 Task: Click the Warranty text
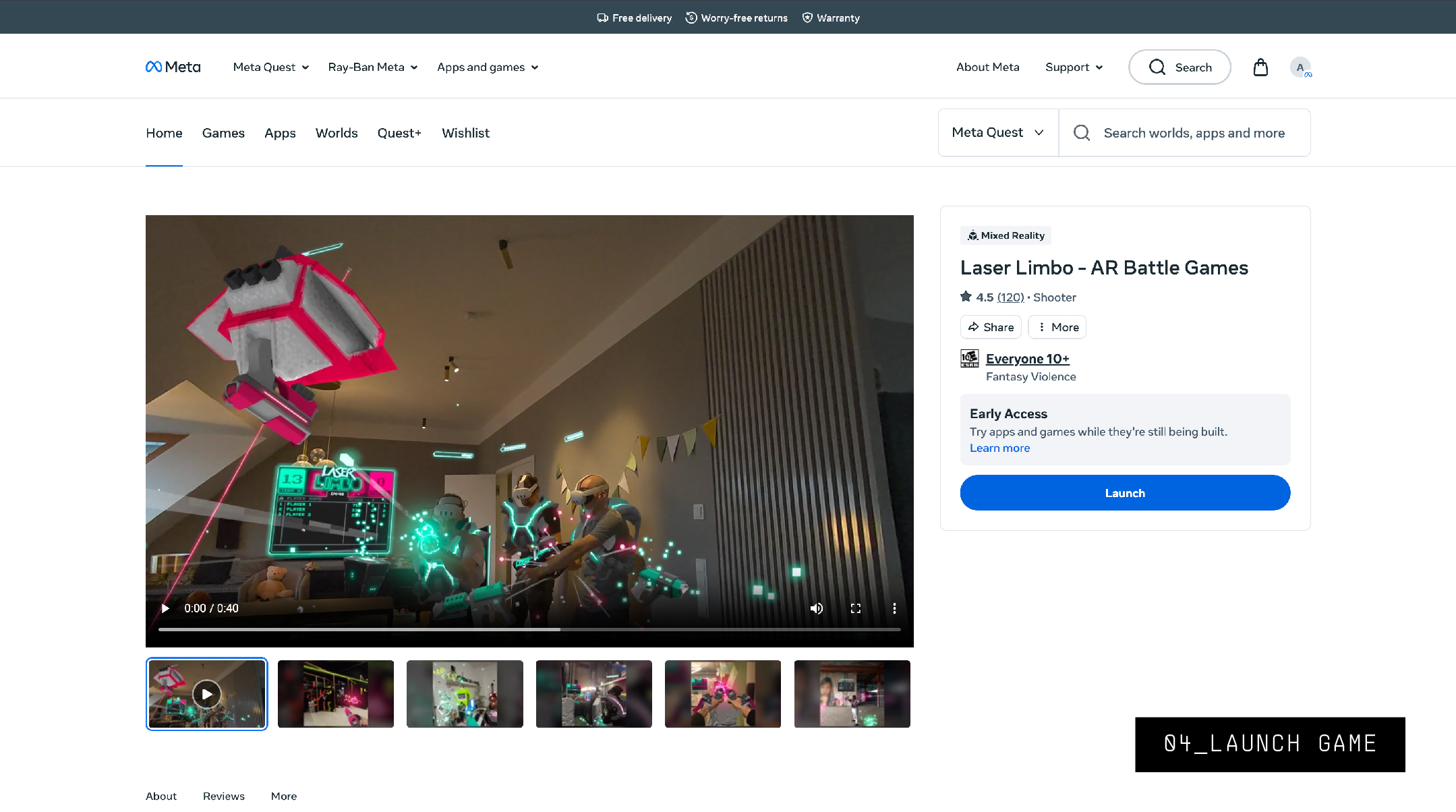click(x=838, y=18)
